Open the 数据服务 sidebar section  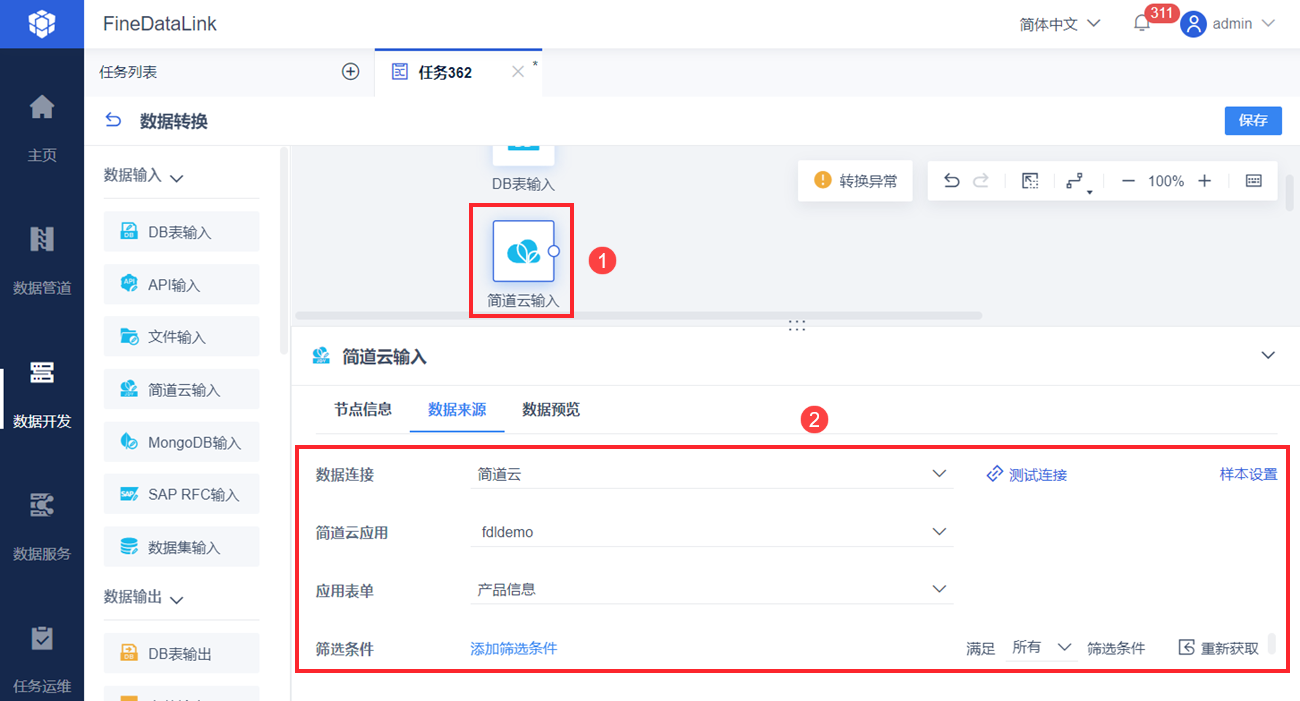pyautogui.click(x=42, y=525)
